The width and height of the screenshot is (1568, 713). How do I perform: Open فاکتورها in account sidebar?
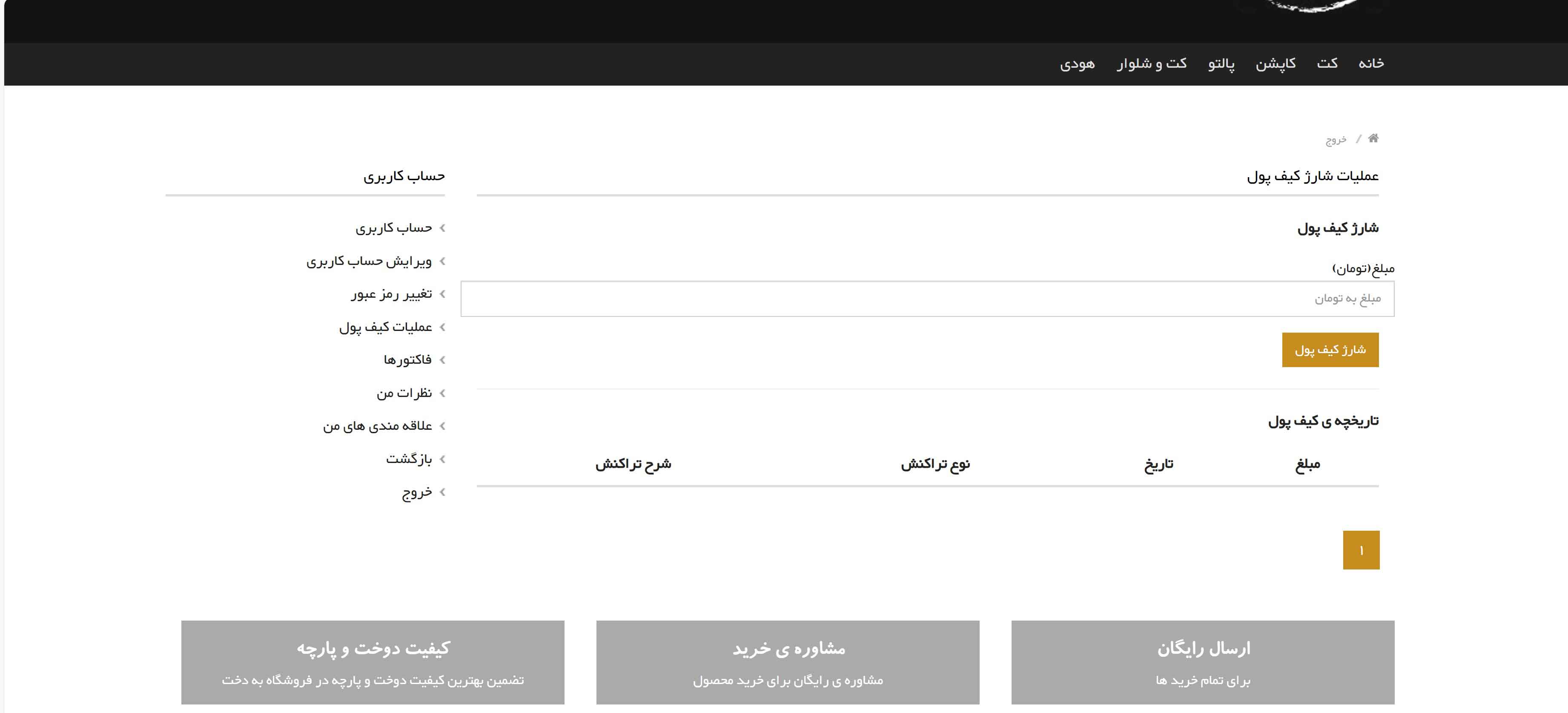point(407,360)
